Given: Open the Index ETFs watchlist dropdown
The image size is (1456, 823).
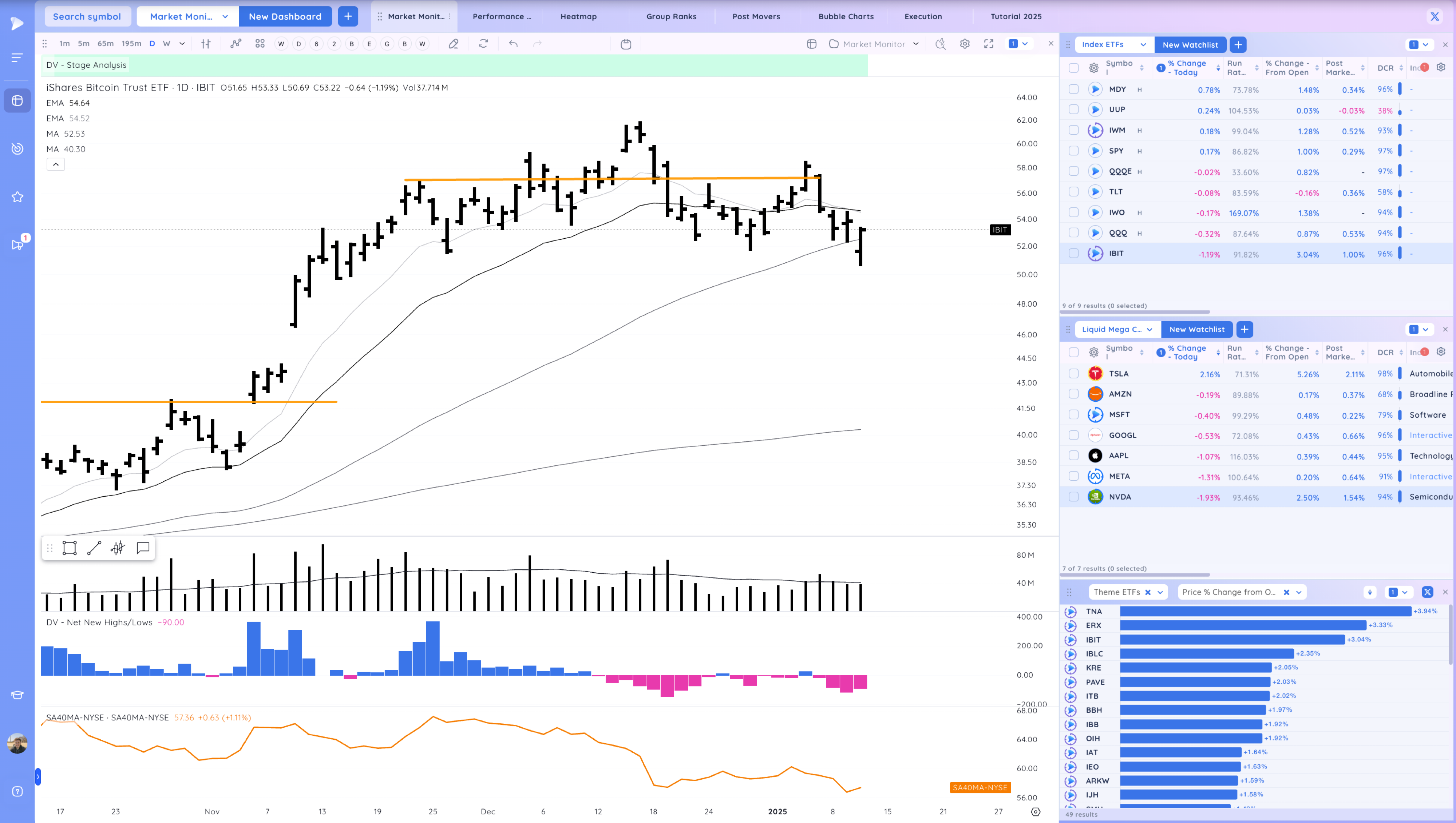Looking at the screenshot, I should (x=1113, y=45).
